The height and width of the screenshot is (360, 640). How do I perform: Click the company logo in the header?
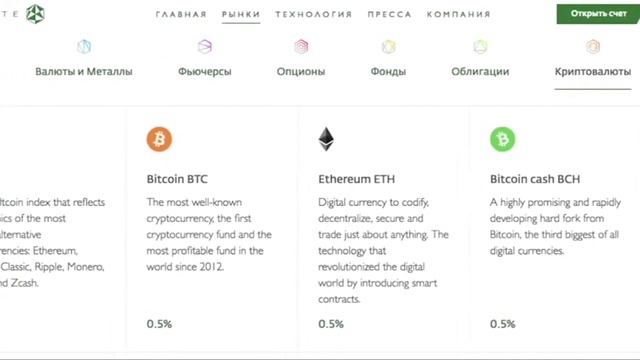point(36,14)
